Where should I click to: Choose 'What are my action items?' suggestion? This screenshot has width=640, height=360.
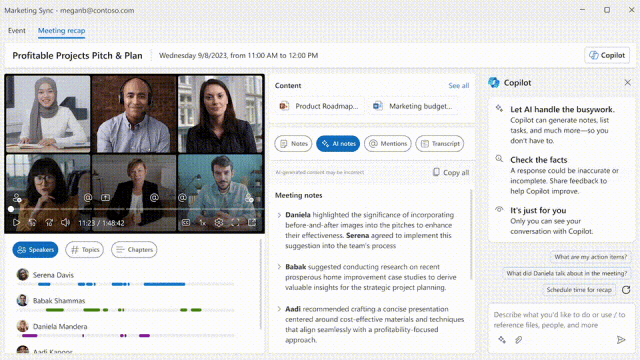point(590,257)
